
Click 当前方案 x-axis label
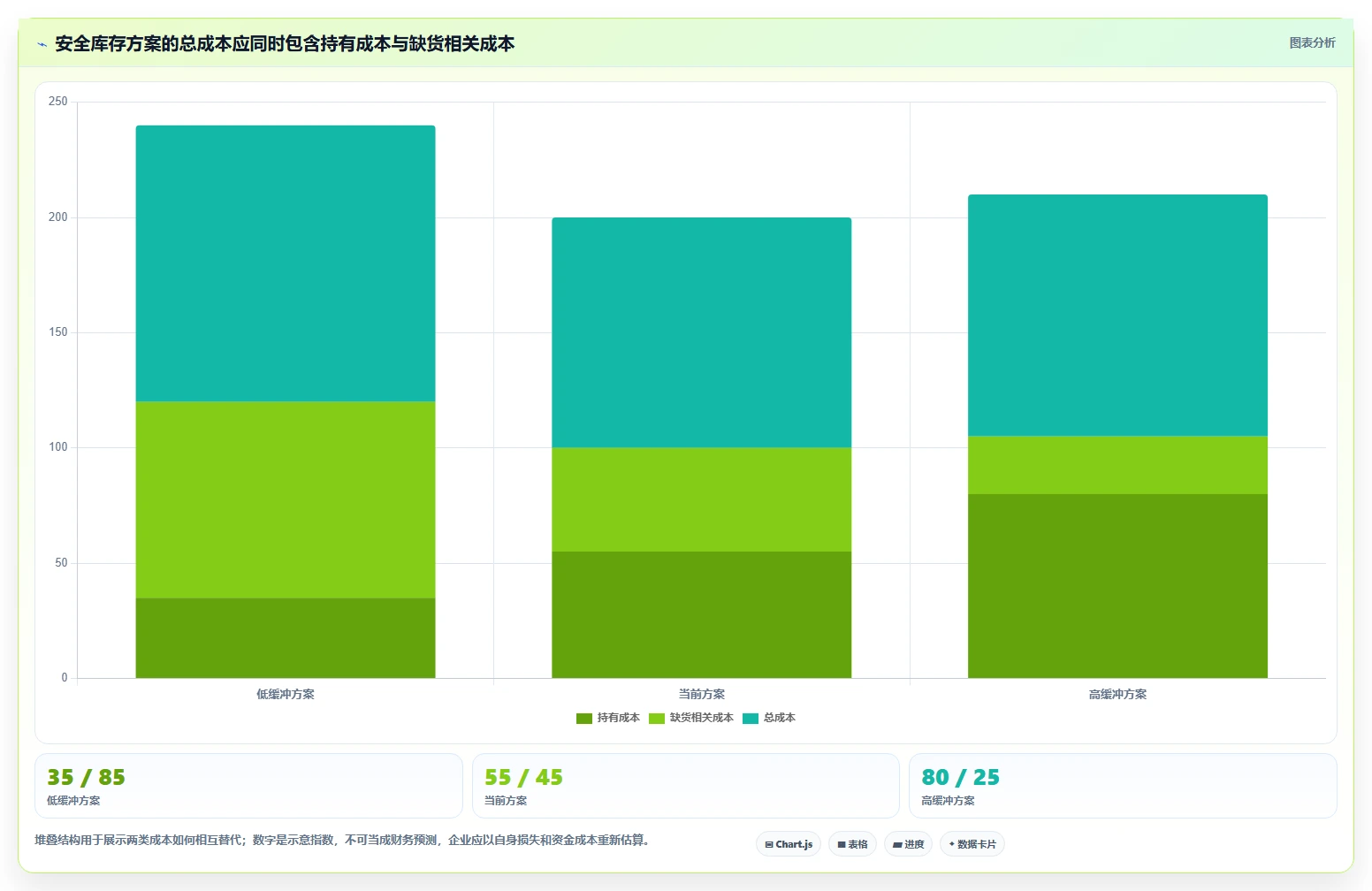(702, 695)
